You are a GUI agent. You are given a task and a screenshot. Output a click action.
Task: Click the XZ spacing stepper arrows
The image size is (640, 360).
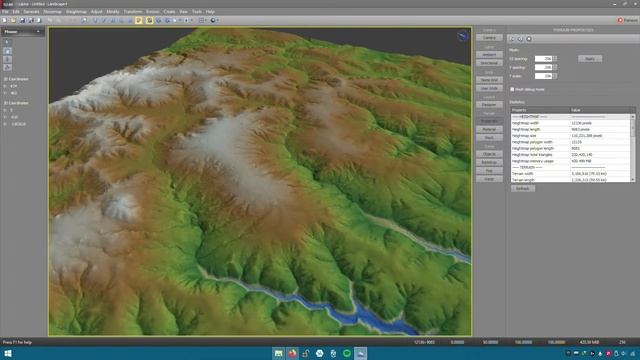[555, 59]
